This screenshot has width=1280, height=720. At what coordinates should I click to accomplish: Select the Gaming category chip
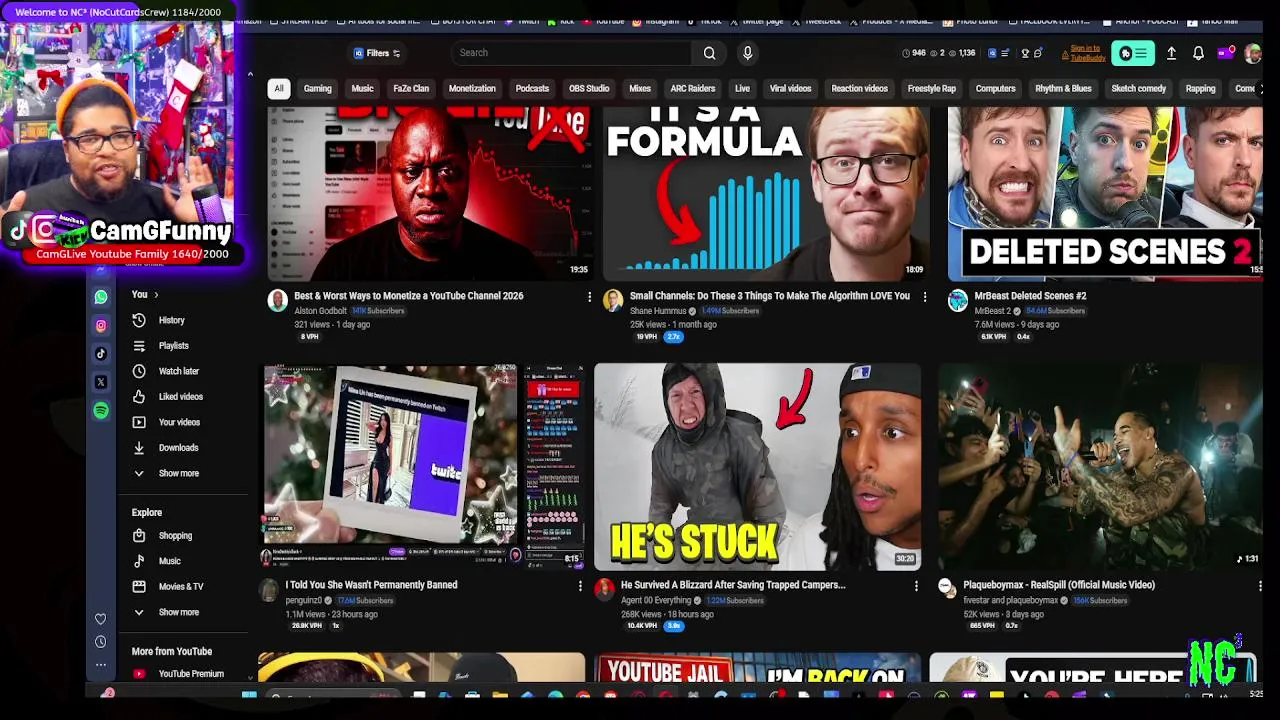(x=317, y=89)
